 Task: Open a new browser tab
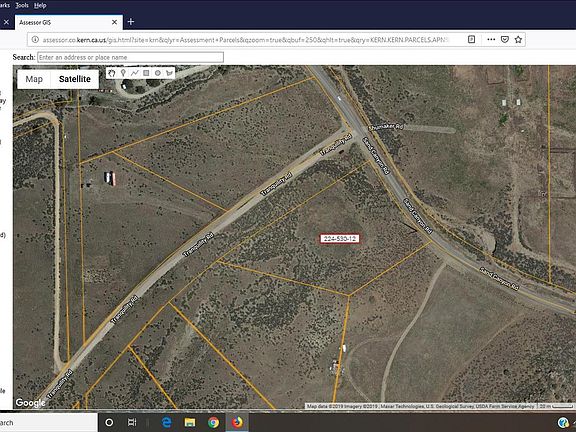[x=130, y=22]
